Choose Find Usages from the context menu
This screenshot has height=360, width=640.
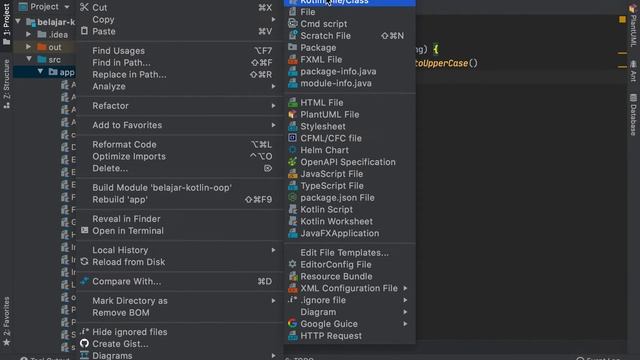click(179, 51)
